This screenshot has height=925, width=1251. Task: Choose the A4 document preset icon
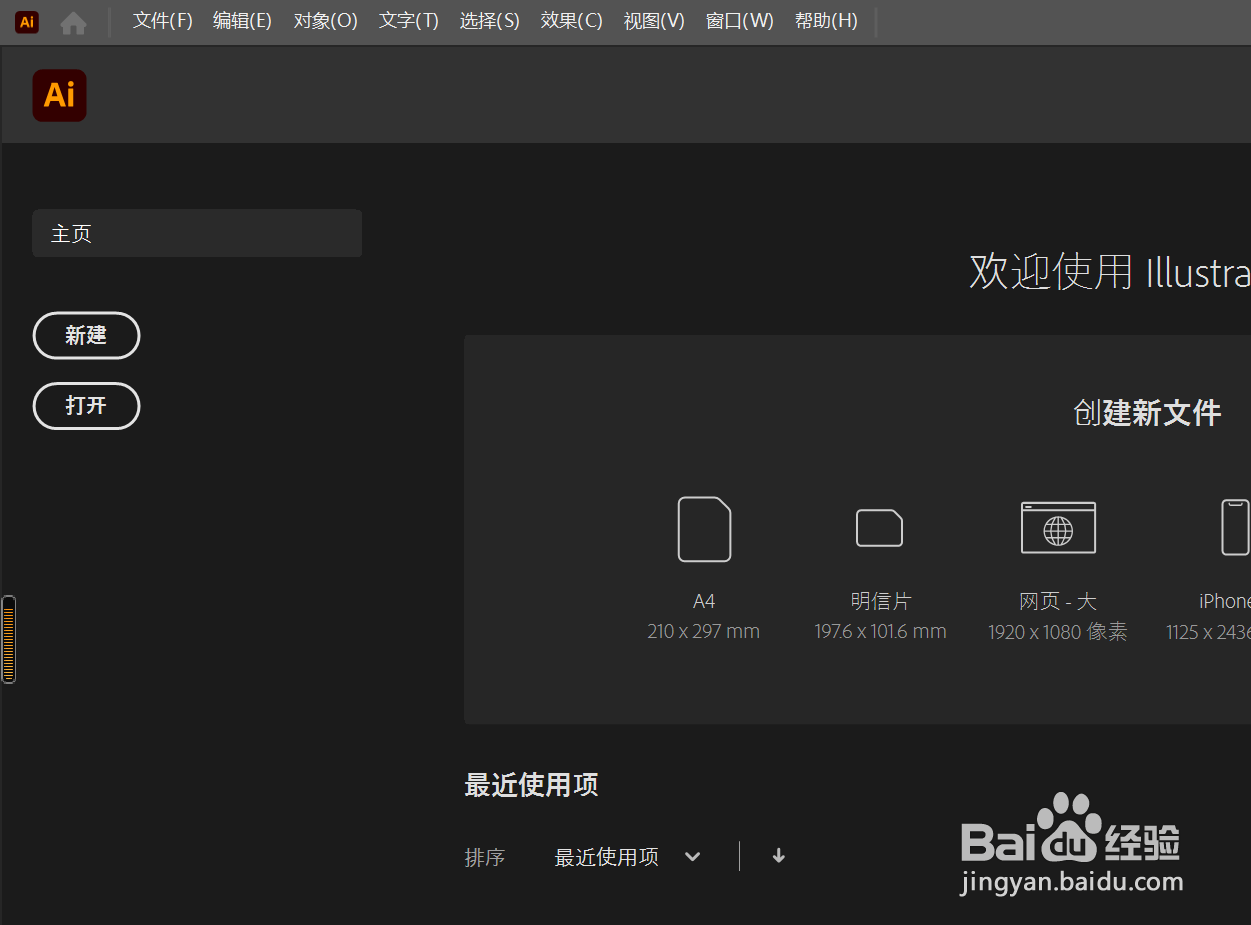click(704, 529)
